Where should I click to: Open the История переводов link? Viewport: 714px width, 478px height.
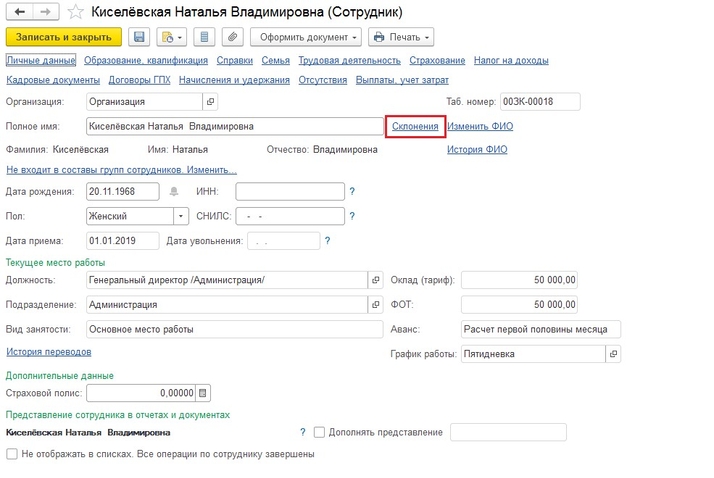pyautogui.click(x=49, y=352)
